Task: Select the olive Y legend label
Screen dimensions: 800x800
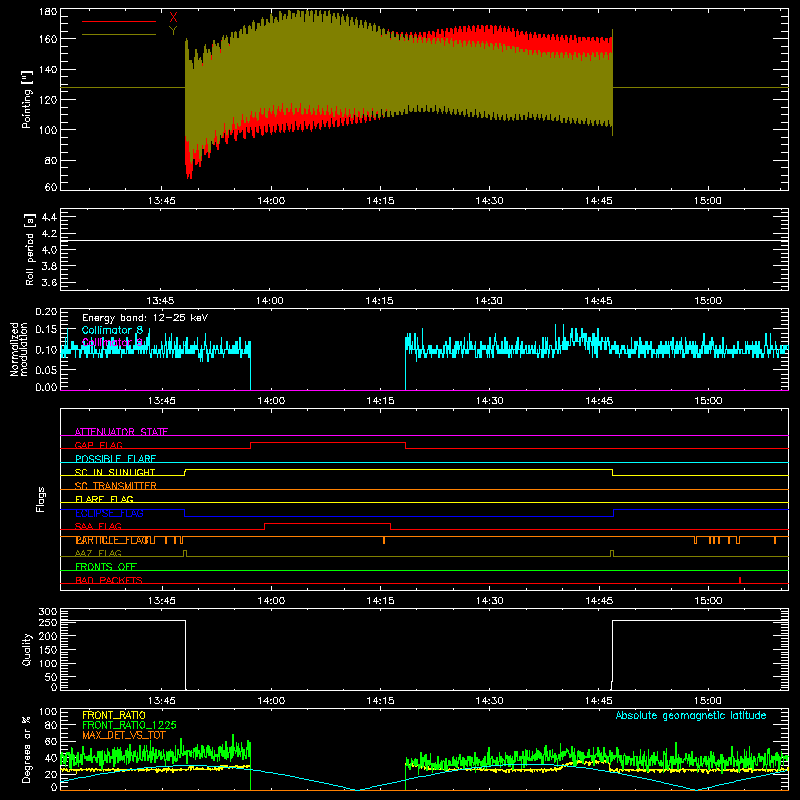Action: [173, 31]
